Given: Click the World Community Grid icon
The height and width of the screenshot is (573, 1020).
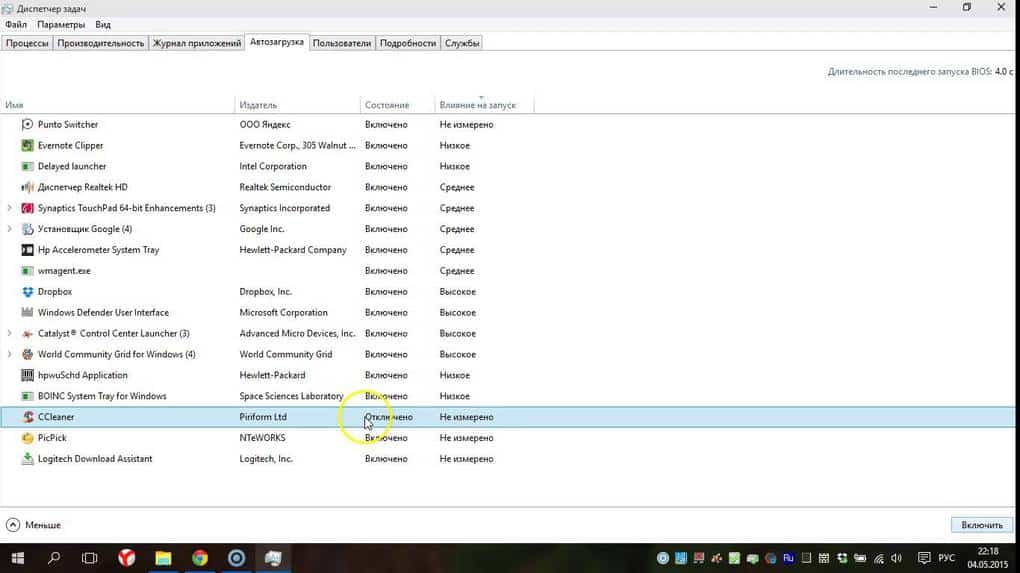Looking at the screenshot, I should click(27, 354).
